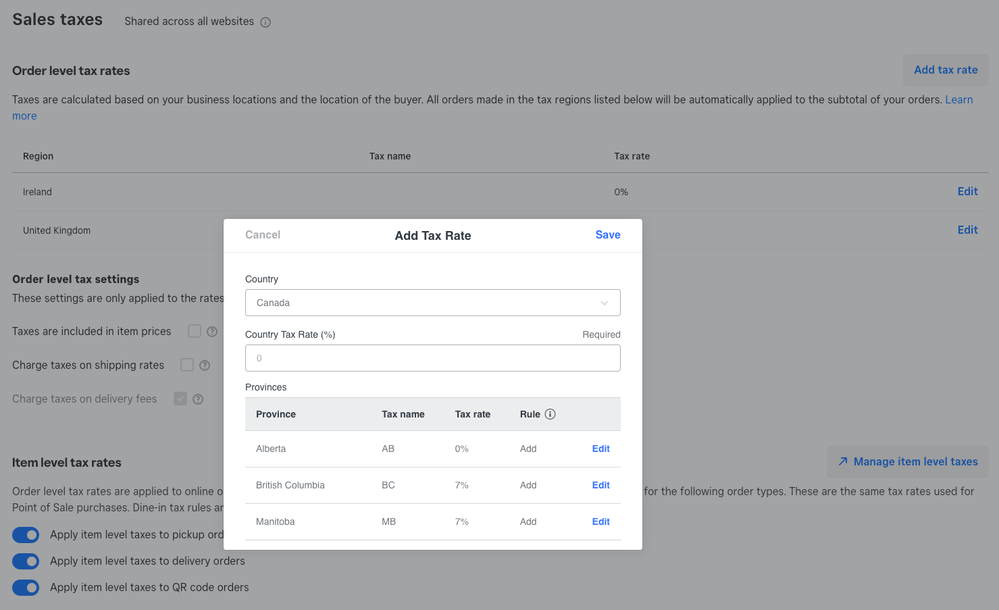Screen dimensions: 999x610
Task: Edit the Manitoba province tax rate
Action: 600,522
